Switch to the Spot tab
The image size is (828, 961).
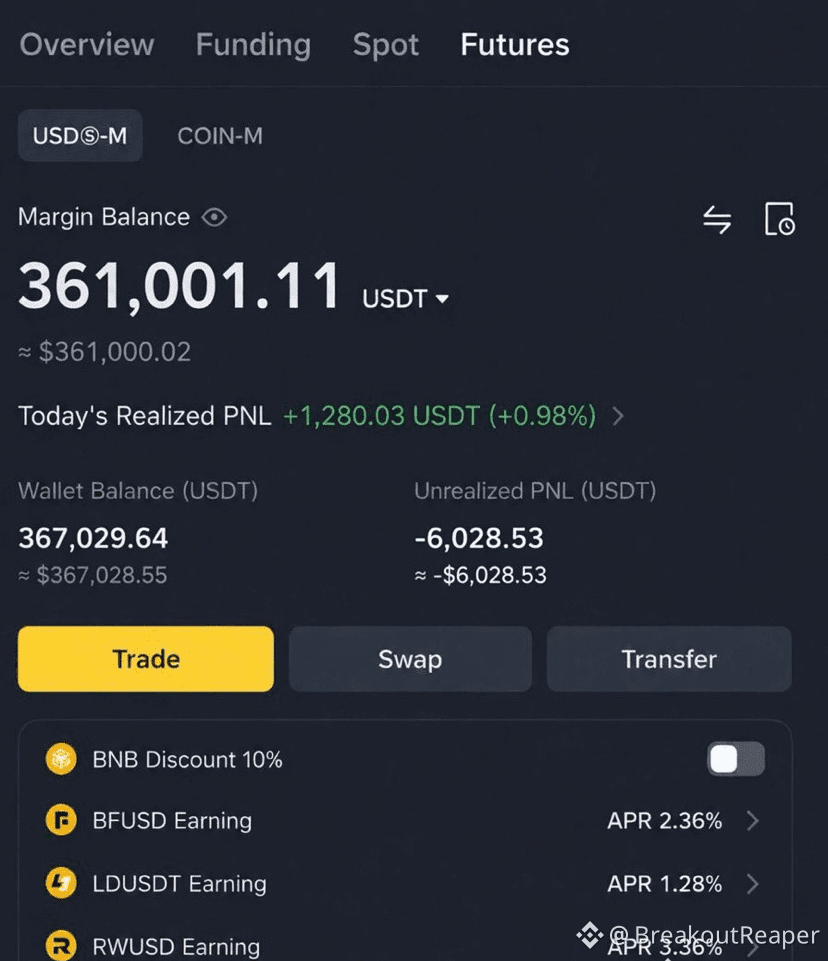point(386,45)
